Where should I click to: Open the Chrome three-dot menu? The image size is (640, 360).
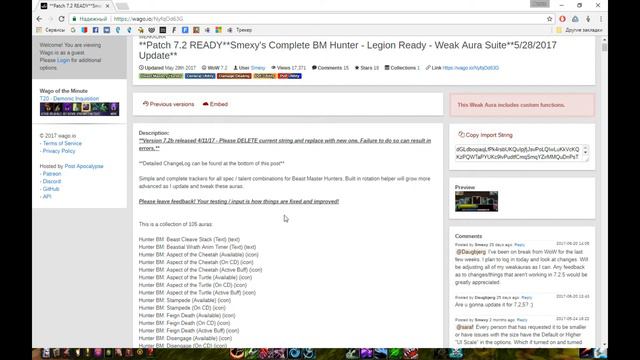tap(601, 19)
